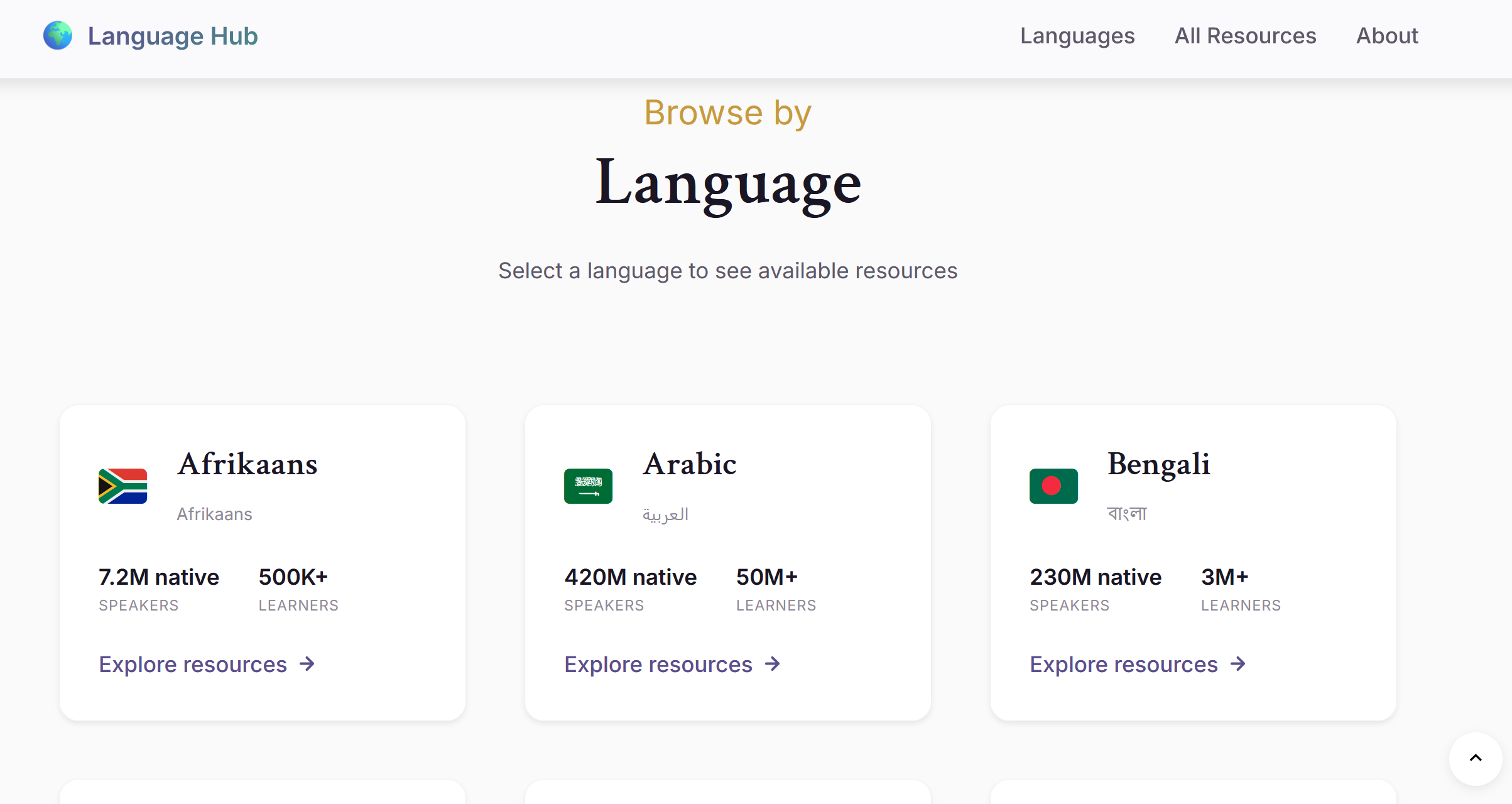Select the Bengali card heading
This screenshot has width=1512, height=804.
1158,464
